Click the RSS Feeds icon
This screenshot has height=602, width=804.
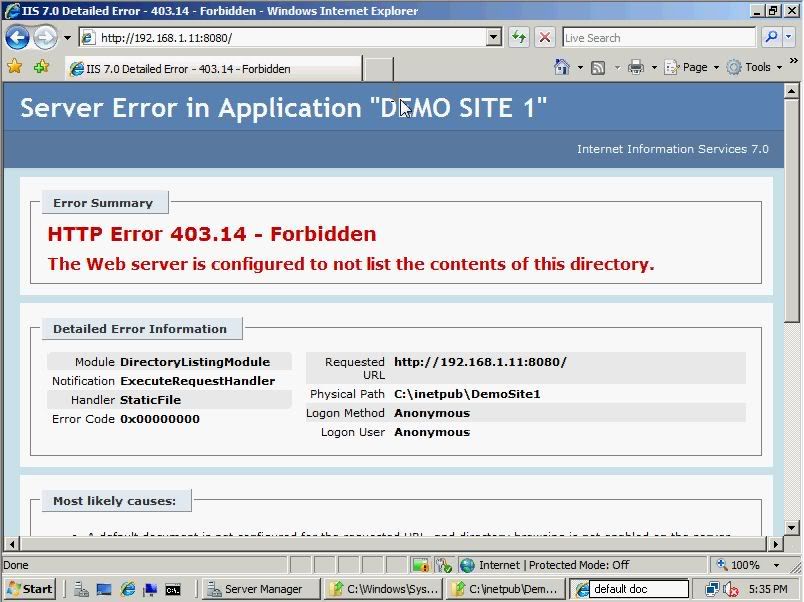(x=598, y=68)
